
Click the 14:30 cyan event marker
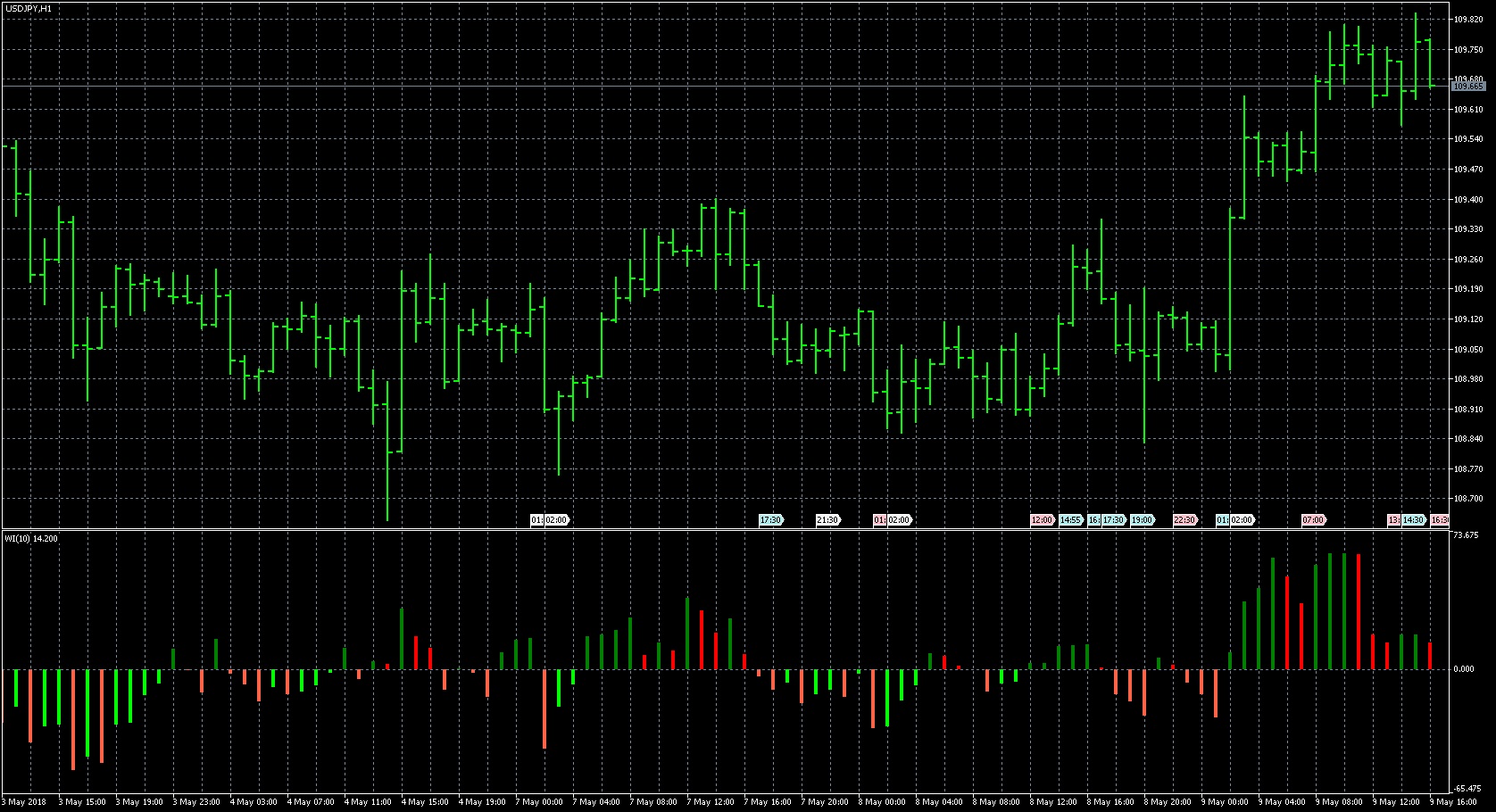[x=1413, y=520]
